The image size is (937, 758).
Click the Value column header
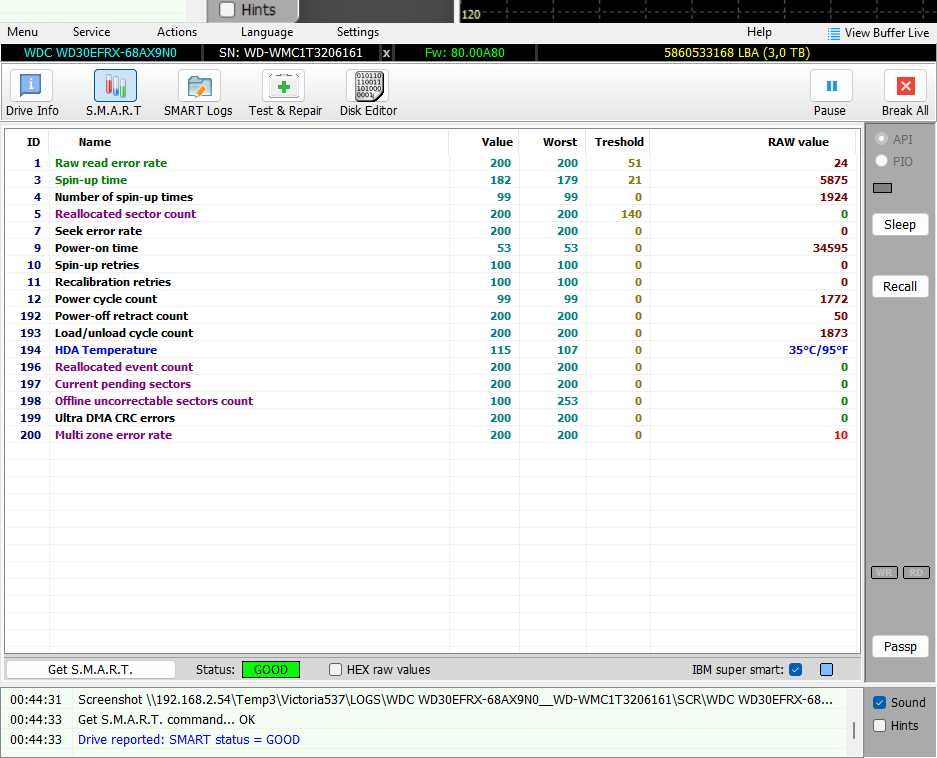click(x=497, y=142)
